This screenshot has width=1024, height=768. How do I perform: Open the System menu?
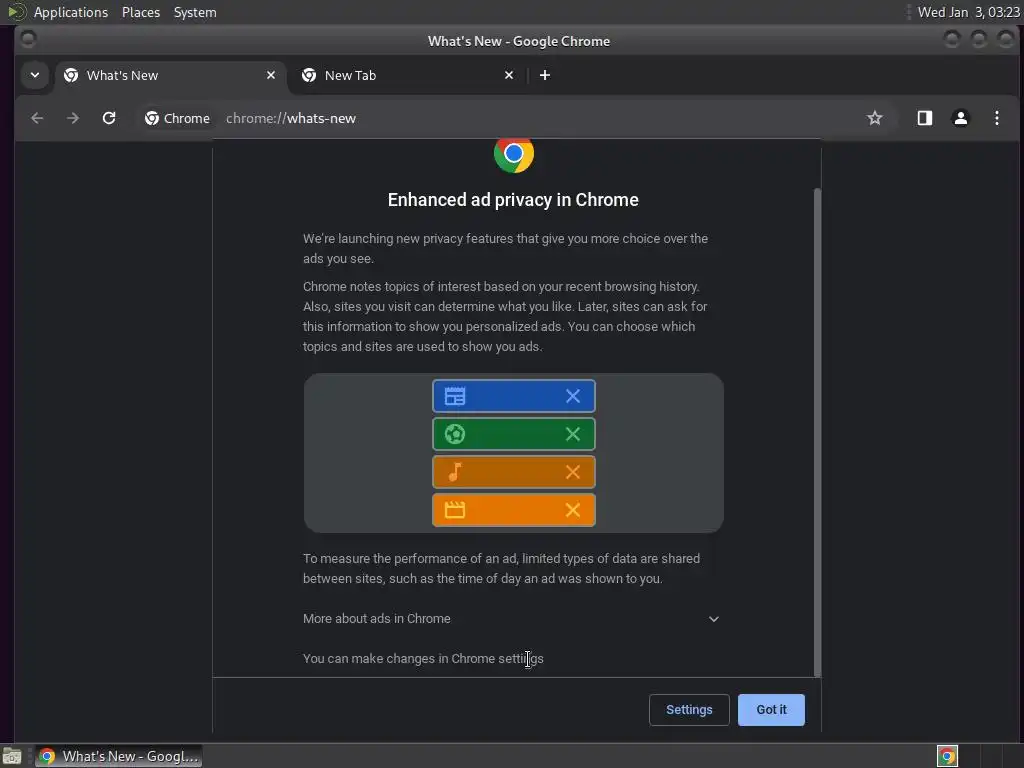(195, 12)
